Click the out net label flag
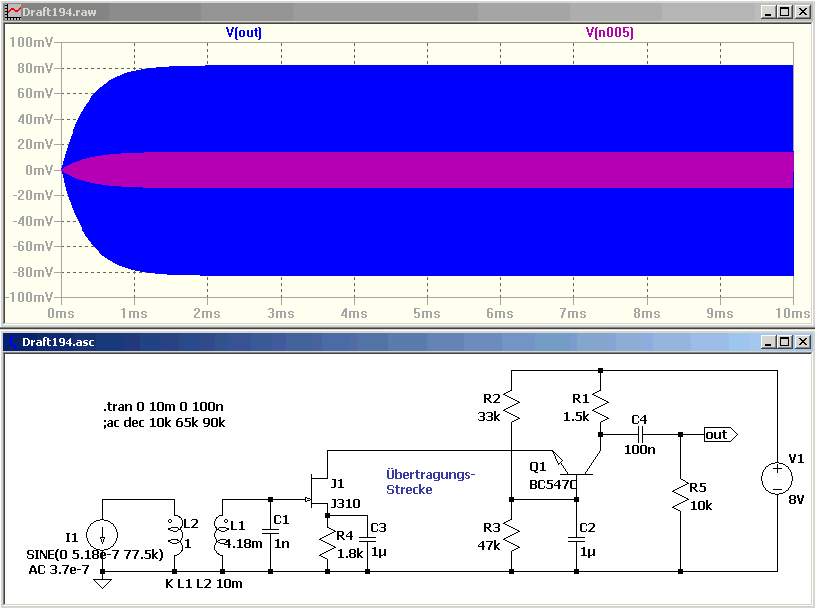Screen dimensions: 815x608 click(x=720, y=434)
